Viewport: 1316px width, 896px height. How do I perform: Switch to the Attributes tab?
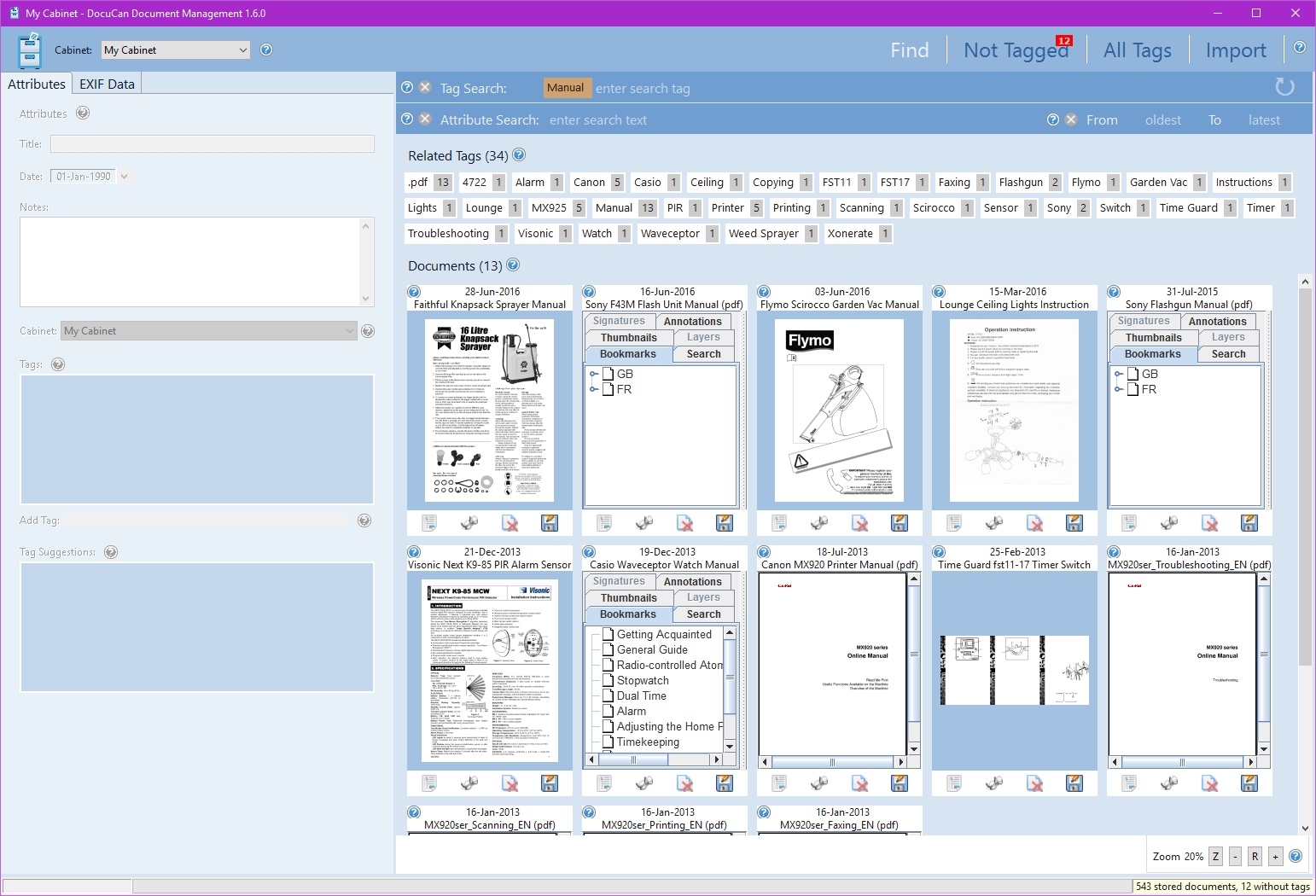pos(37,84)
